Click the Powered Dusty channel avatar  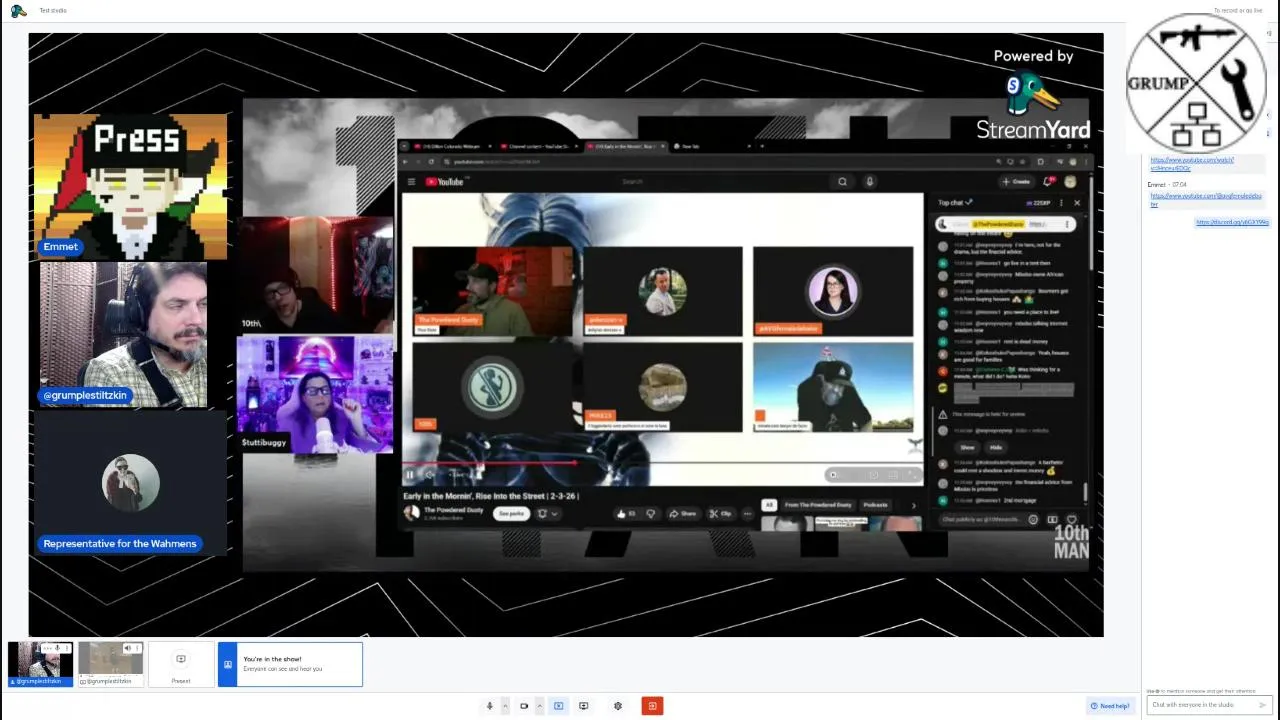411,513
